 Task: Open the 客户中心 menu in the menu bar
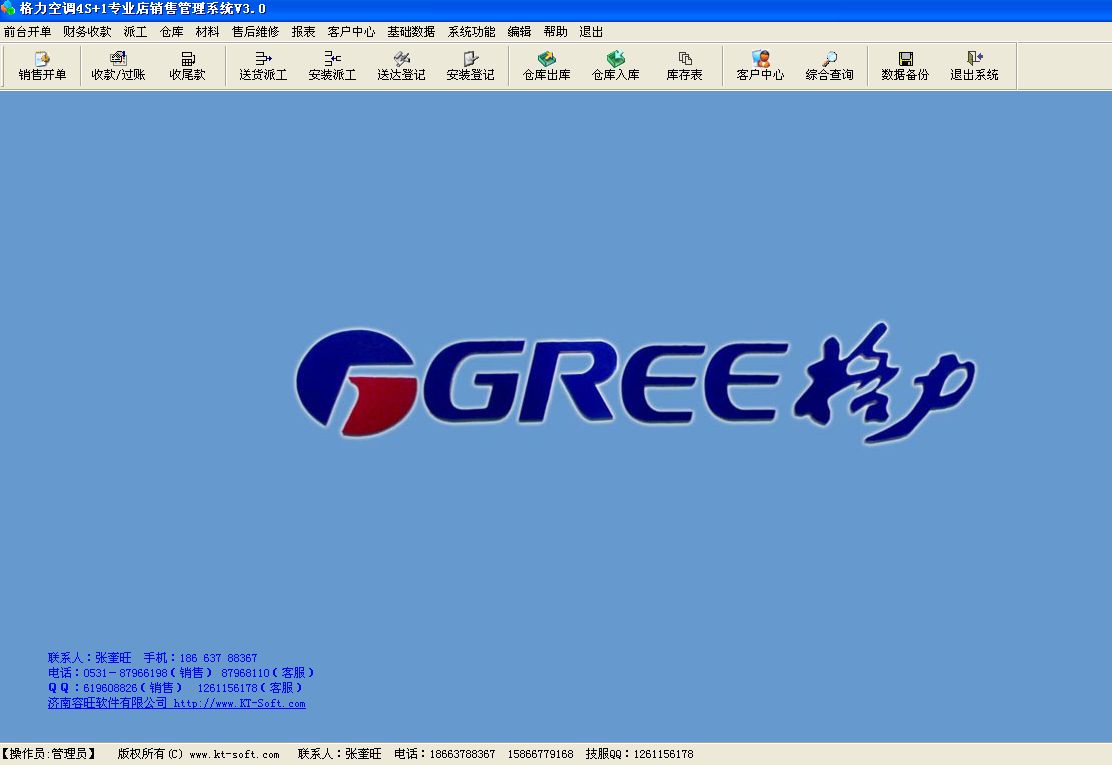(x=351, y=32)
